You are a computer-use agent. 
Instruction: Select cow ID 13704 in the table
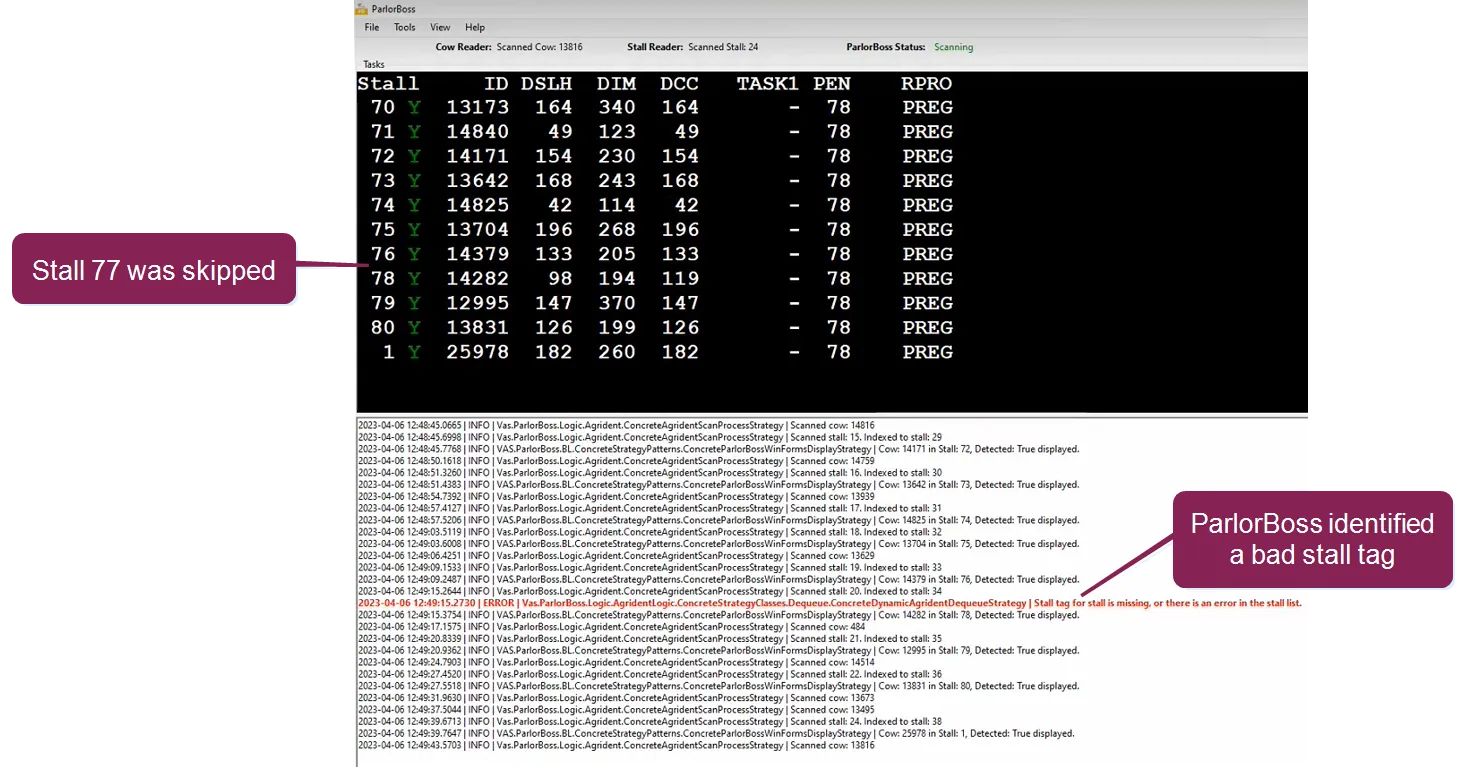pyautogui.click(x=477, y=230)
